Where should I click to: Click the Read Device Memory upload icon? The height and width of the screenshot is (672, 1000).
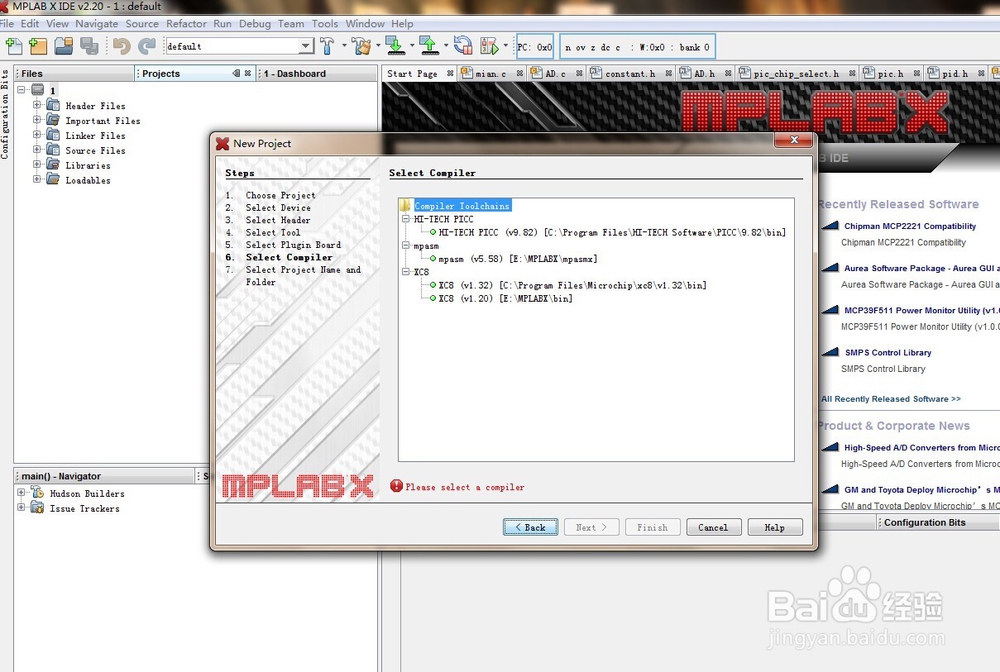(x=429, y=46)
